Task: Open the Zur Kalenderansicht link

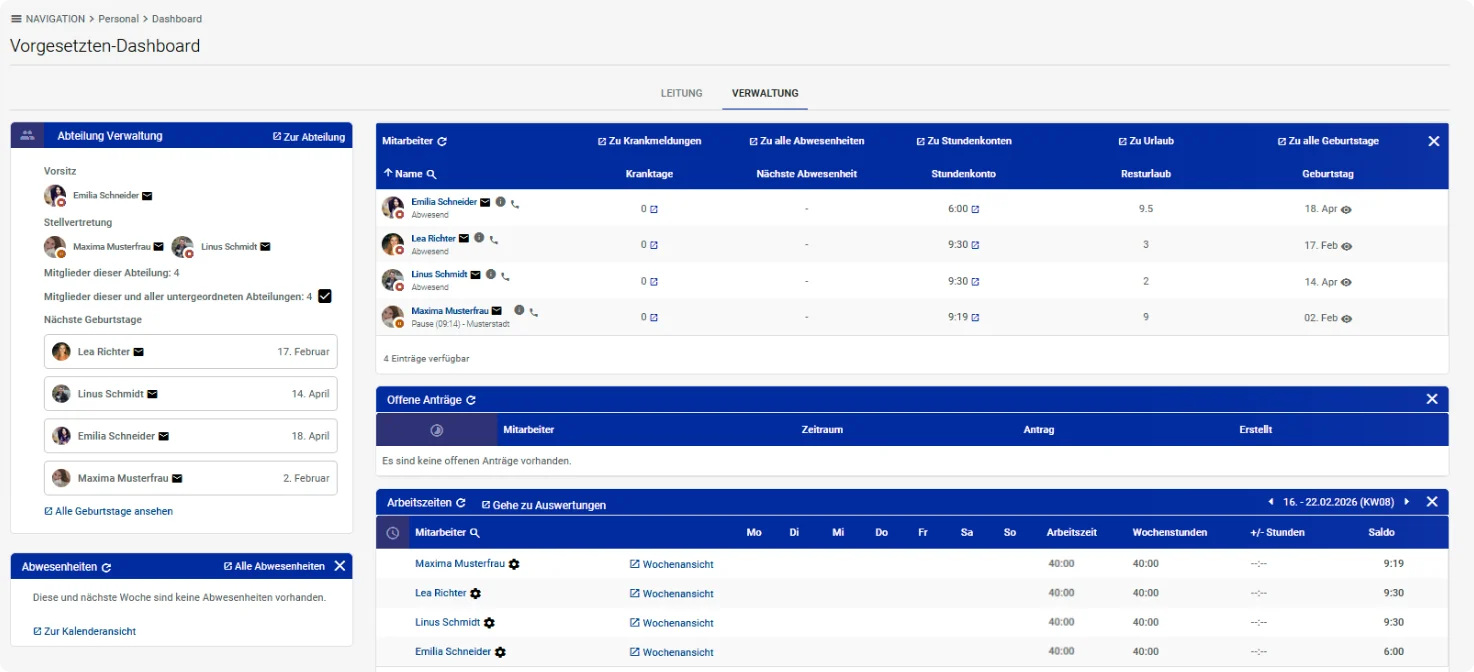Action: (x=84, y=631)
